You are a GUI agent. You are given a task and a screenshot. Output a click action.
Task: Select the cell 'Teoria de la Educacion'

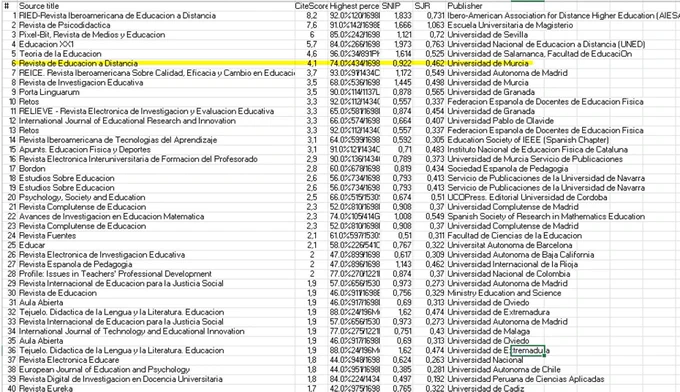pos(60,54)
